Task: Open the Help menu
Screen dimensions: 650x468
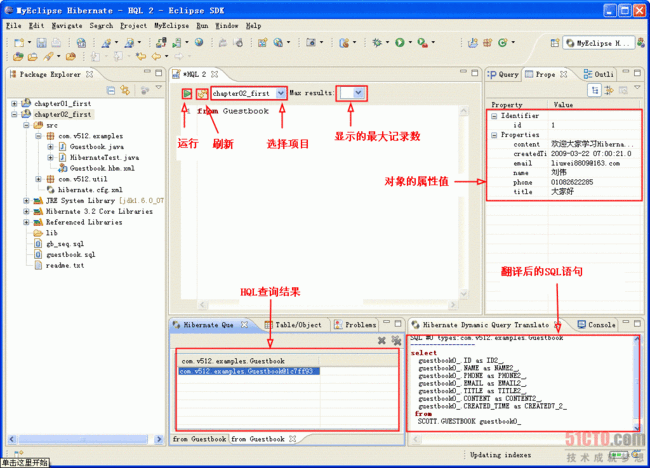Action: pos(253,26)
